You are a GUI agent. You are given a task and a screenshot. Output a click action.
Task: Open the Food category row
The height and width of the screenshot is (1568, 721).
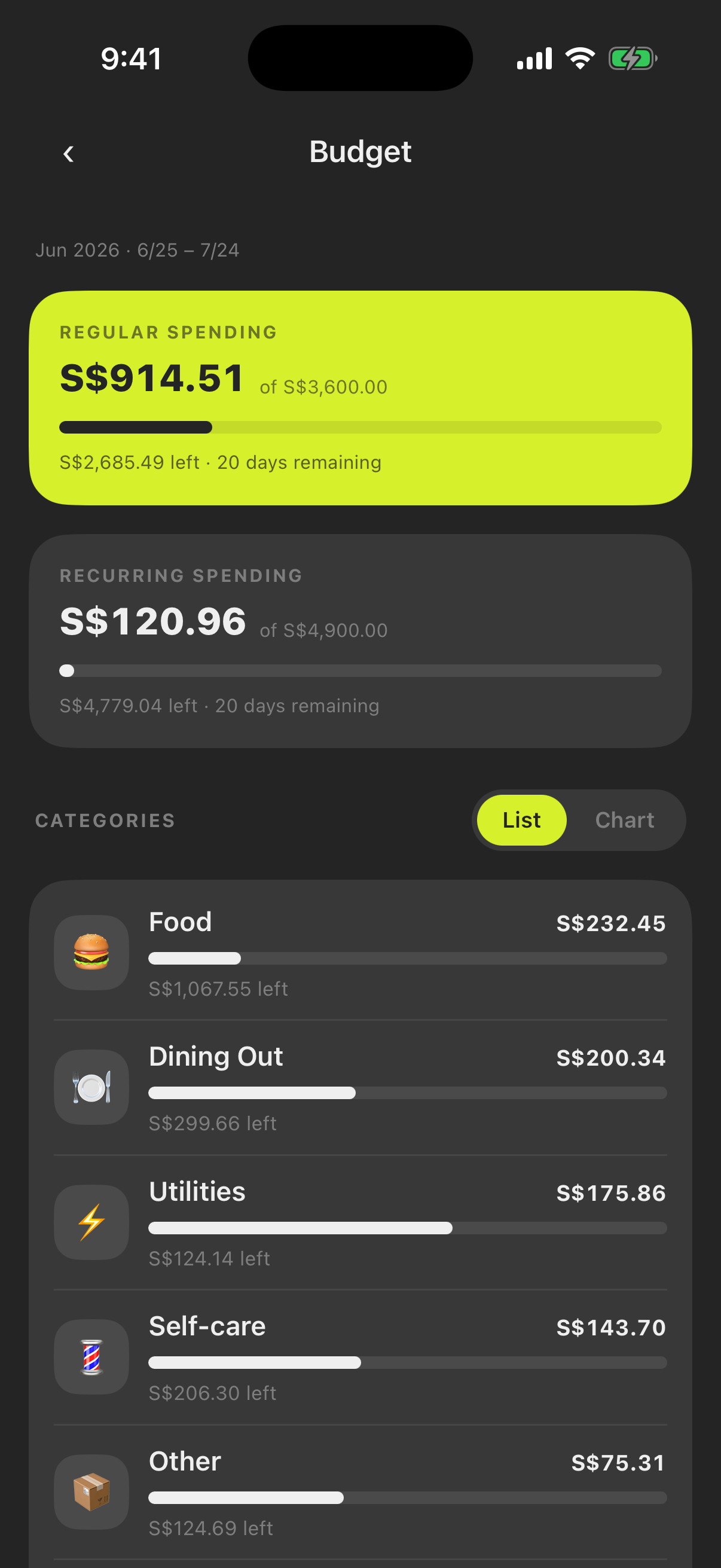[360, 953]
